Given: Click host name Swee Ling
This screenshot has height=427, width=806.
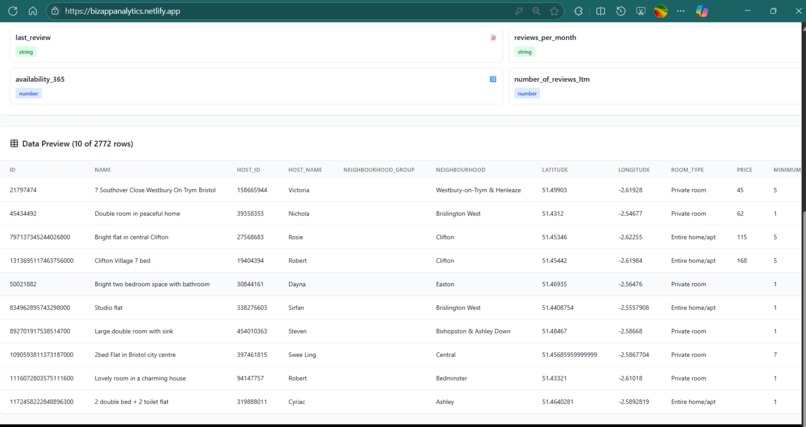Looking at the screenshot, I should [302, 355].
